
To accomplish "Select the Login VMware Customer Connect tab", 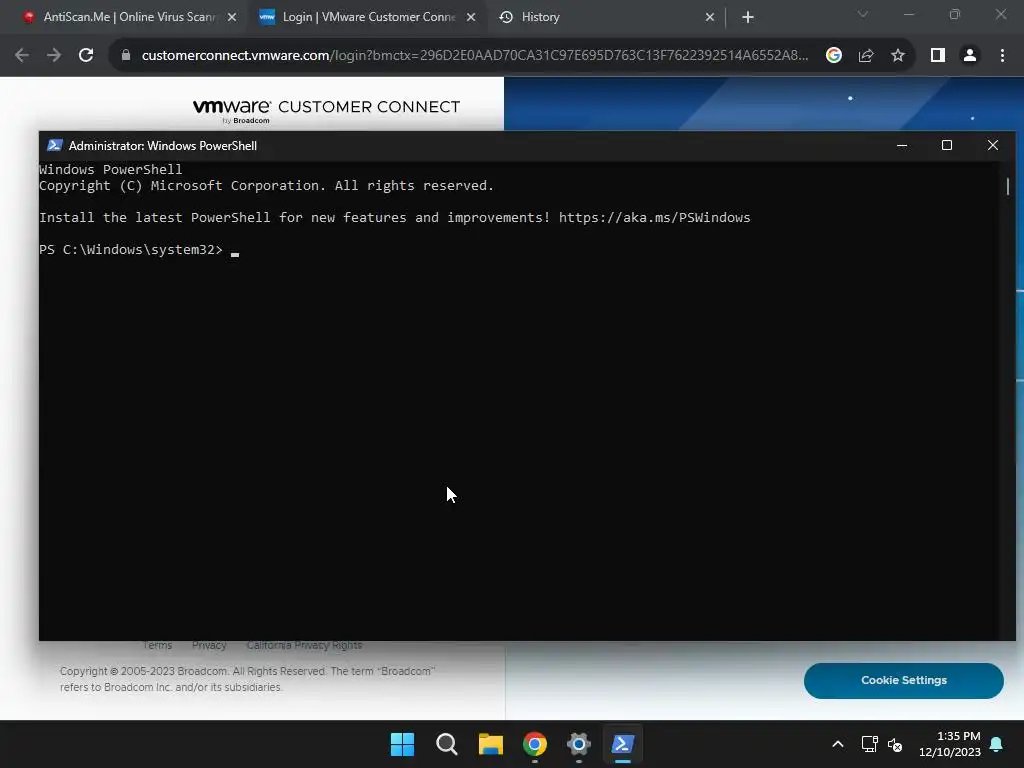I will (368, 17).
